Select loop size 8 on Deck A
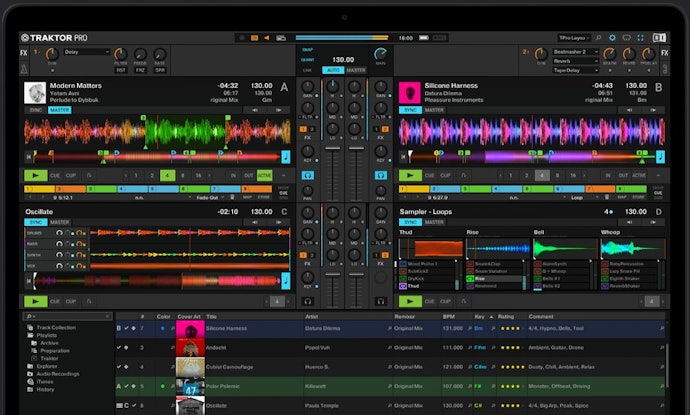Screen dimensions: 690x415 tap(183, 176)
